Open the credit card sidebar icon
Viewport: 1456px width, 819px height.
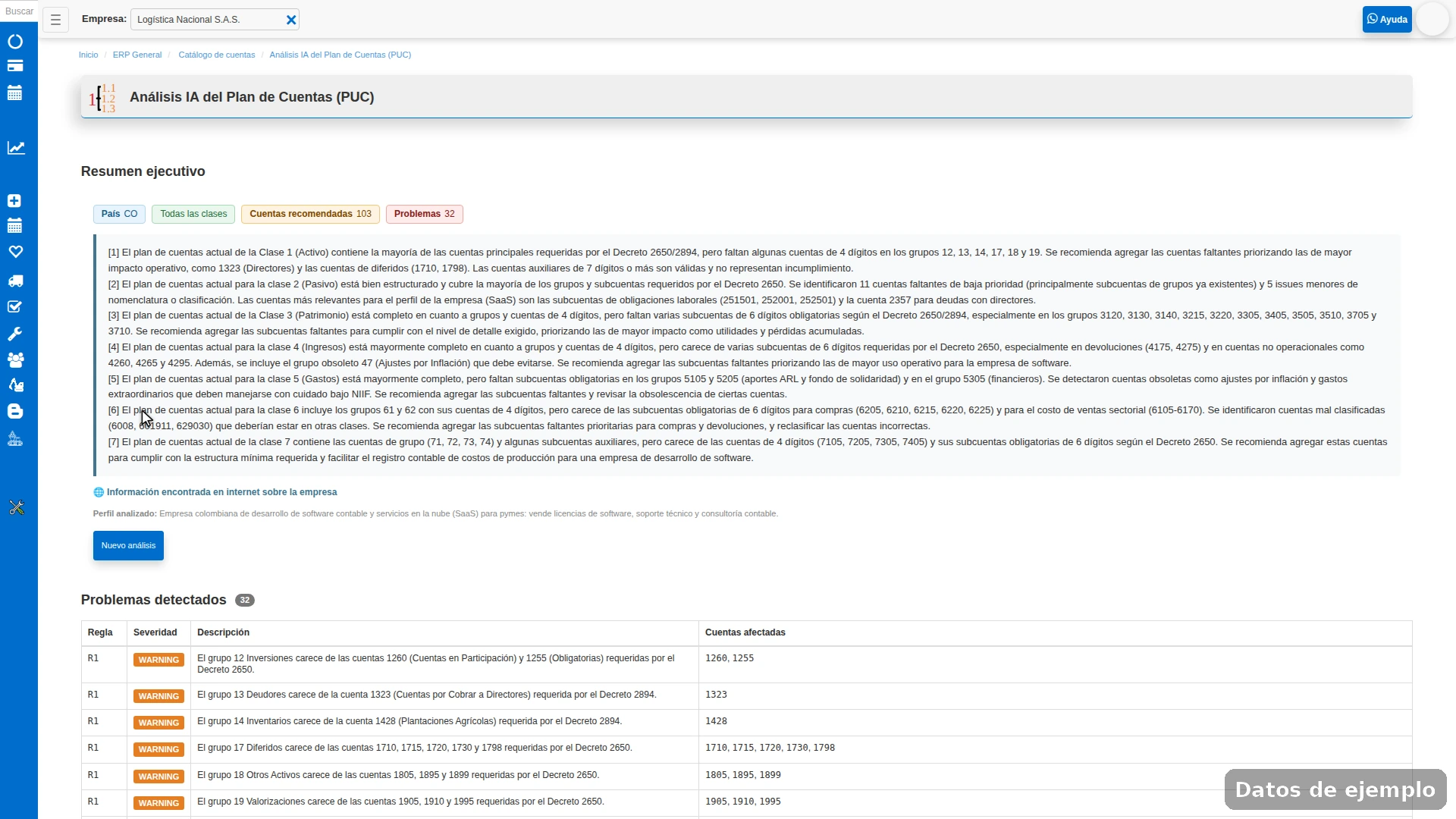point(15,67)
